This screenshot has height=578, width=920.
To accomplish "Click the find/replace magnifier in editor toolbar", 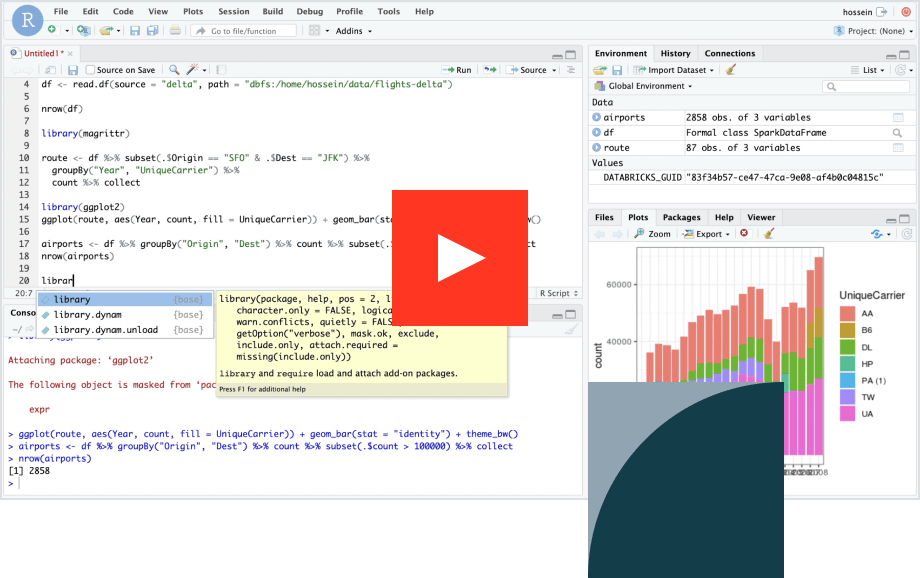I will coord(173,70).
